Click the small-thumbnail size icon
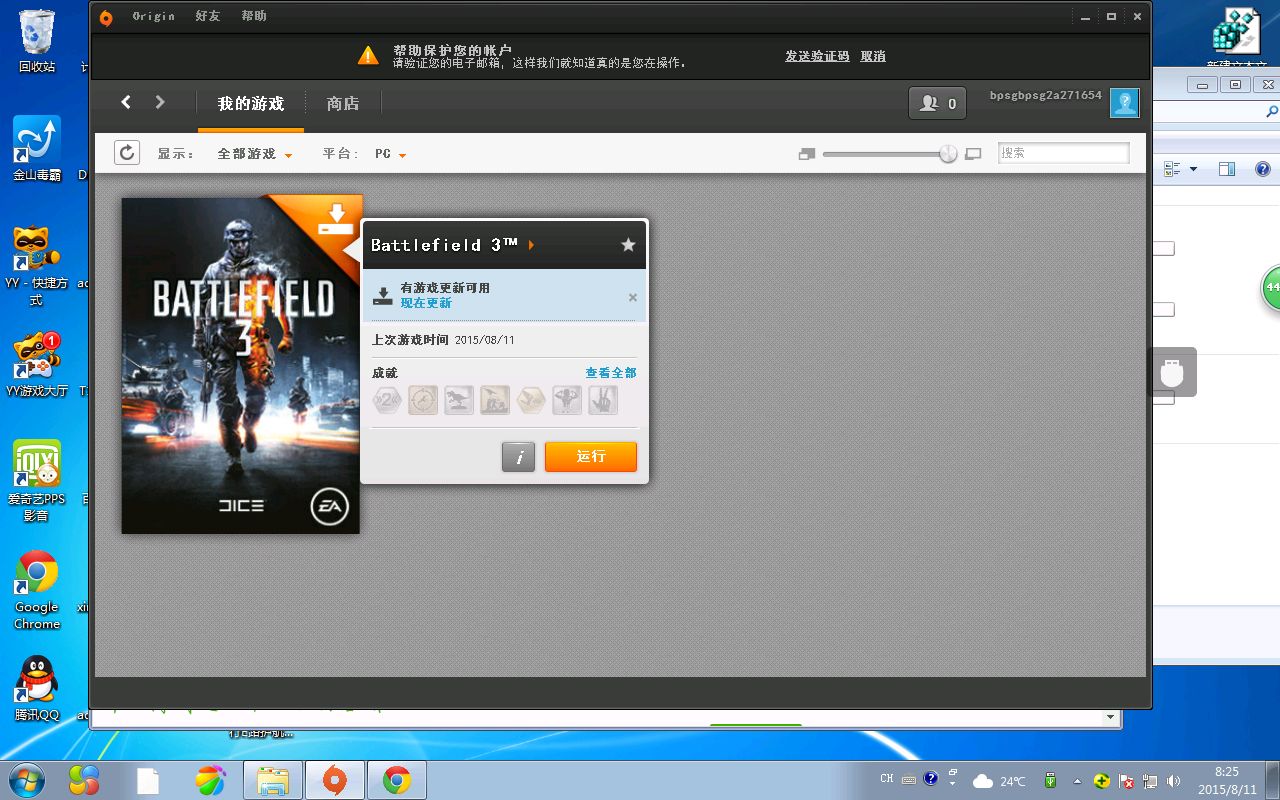Screen dimensions: 1280x800 click(x=807, y=154)
